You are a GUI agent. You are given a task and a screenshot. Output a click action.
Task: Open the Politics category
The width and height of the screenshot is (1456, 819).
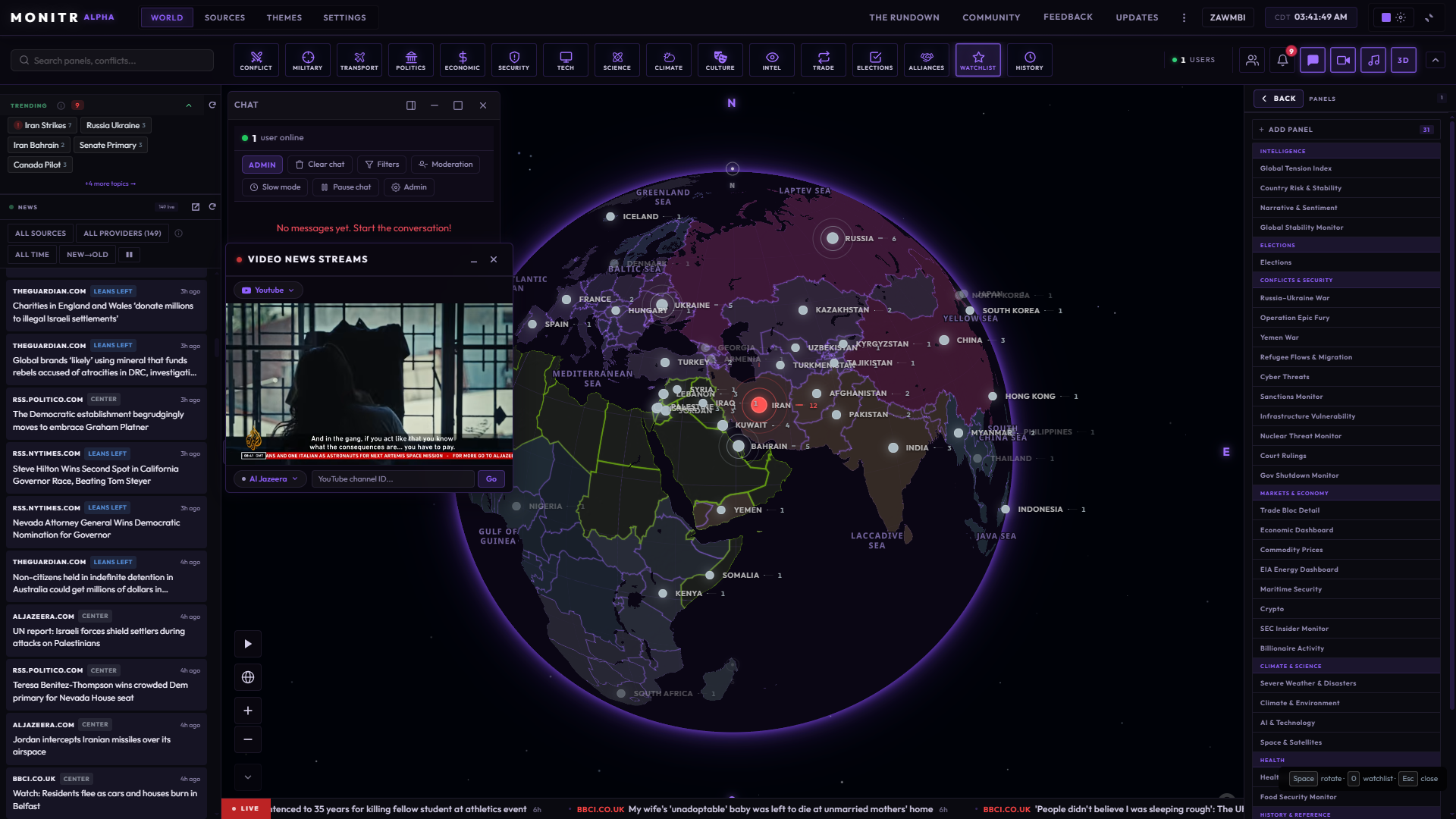411,60
